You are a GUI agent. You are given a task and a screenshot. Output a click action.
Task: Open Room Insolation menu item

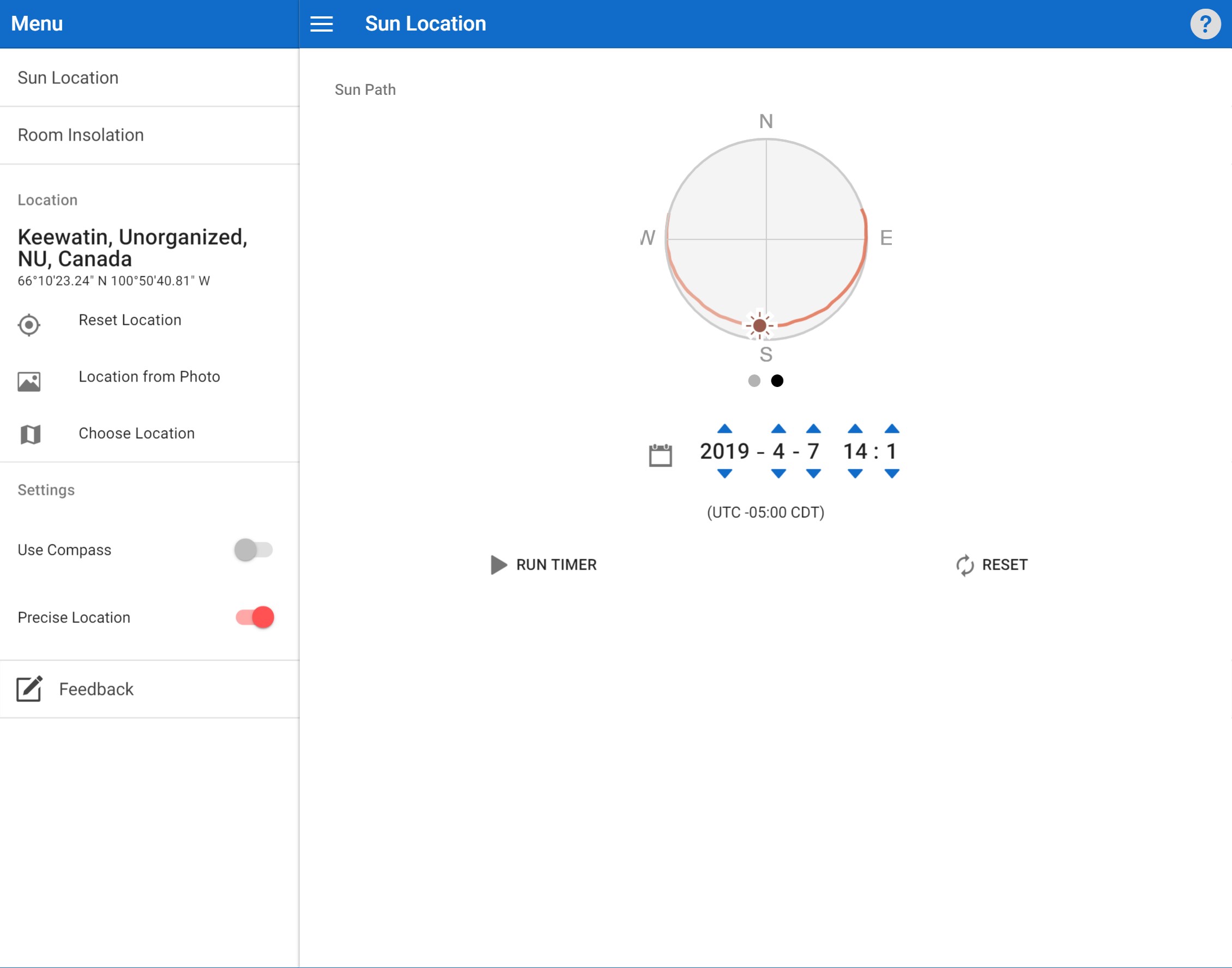[x=81, y=135]
